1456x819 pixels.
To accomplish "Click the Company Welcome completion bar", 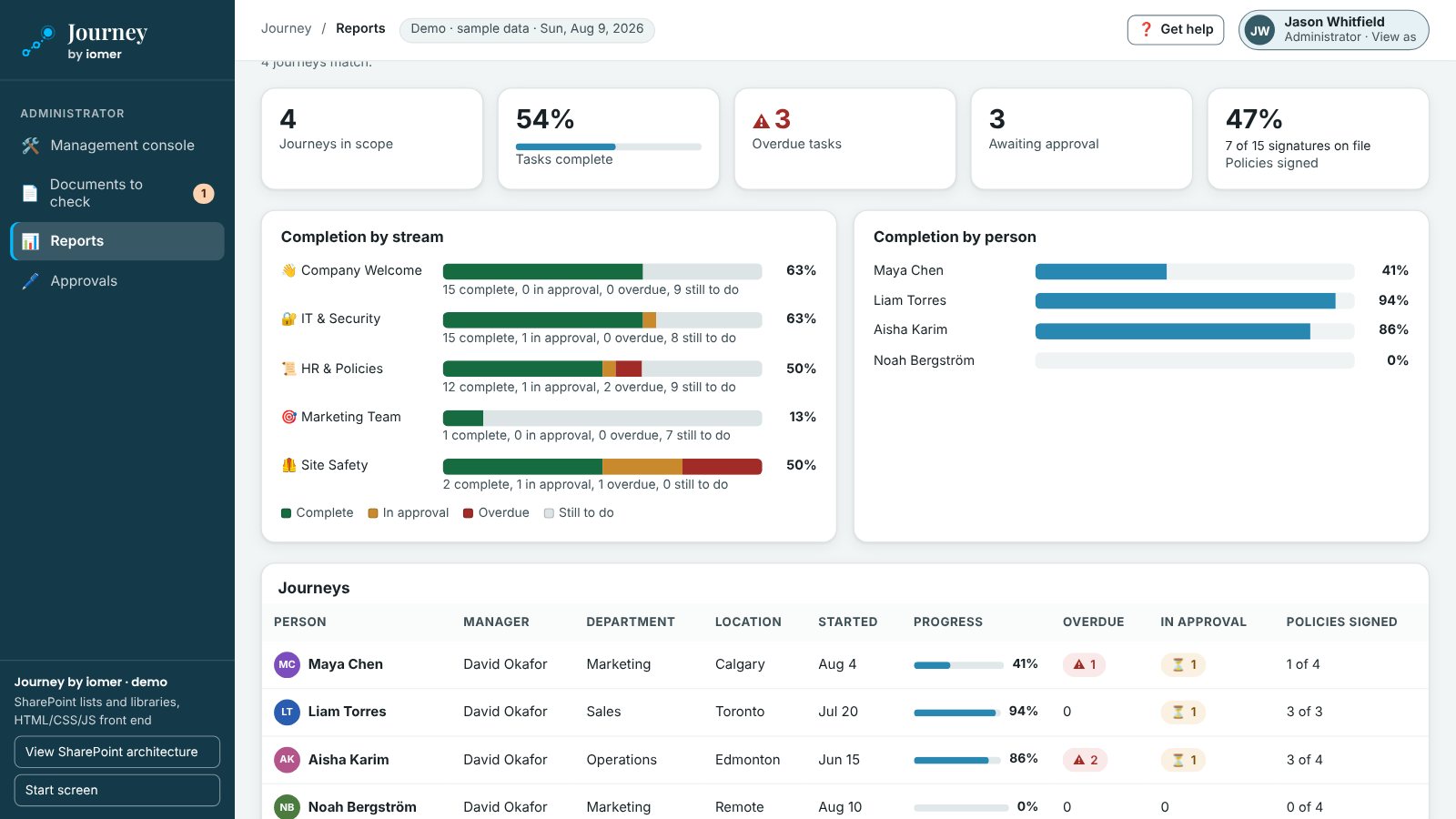I will 602,271.
